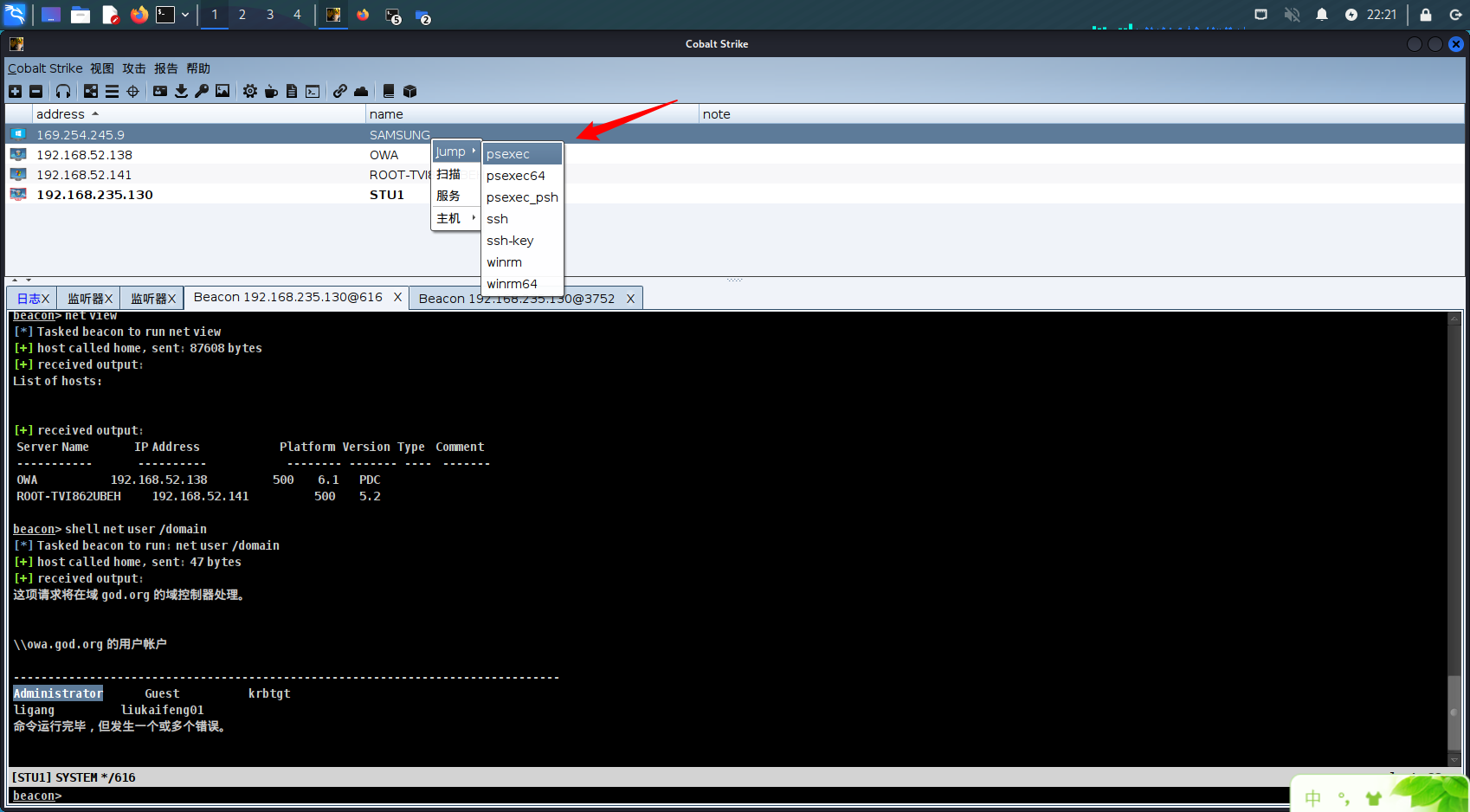
Task: Open the 帮助 menu
Action: pyautogui.click(x=198, y=68)
